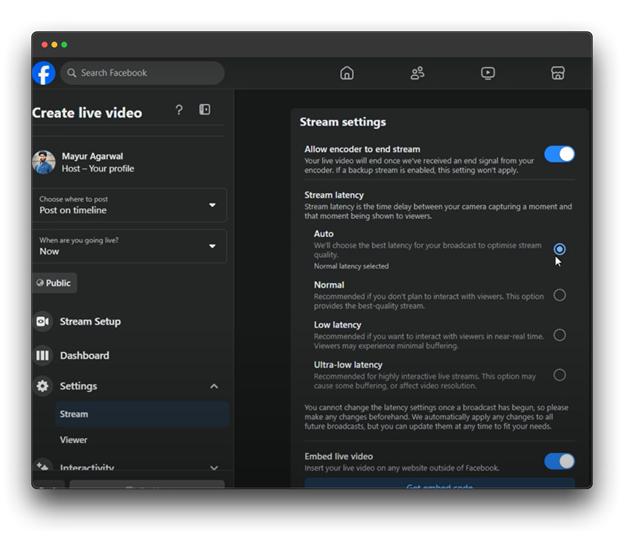
Task: Expand the Interactivity section chevron
Action: [x=214, y=468]
